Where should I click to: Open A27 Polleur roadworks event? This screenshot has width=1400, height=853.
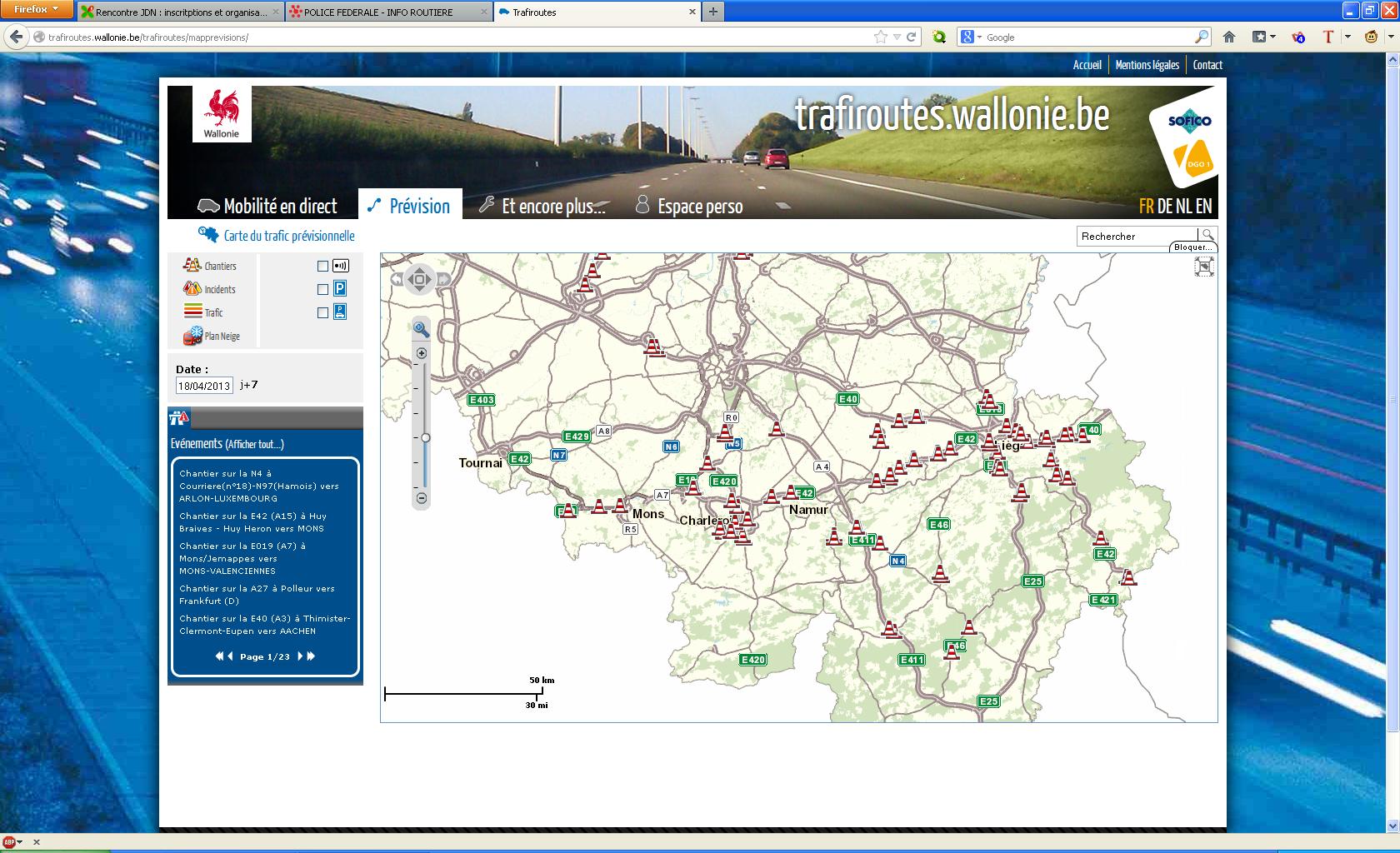tap(257, 595)
